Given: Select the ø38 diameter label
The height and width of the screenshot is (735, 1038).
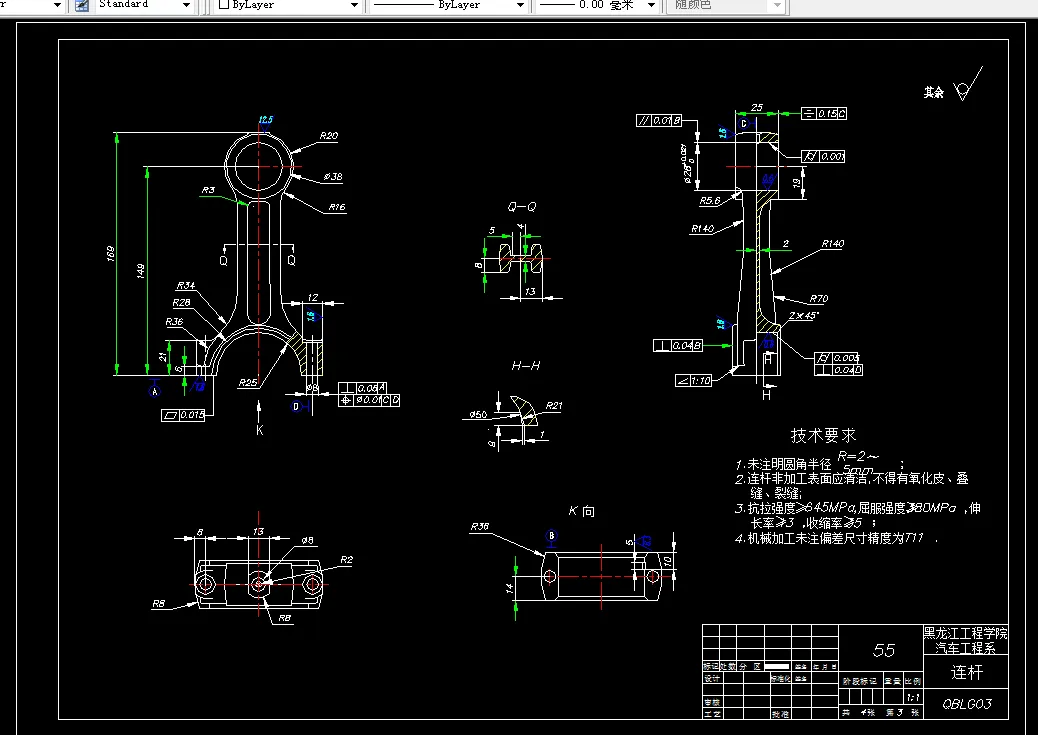Looking at the screenshot, I should 333,177.
